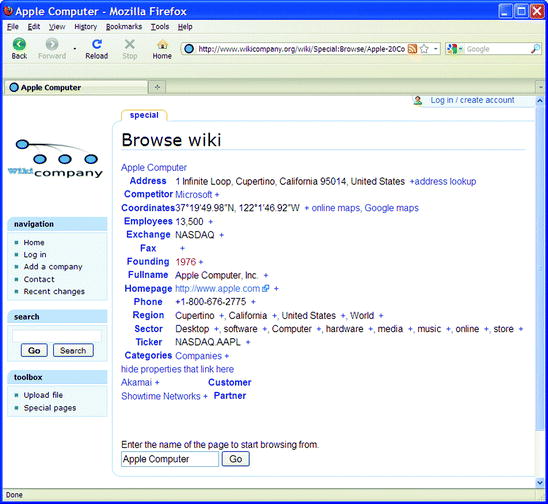Viewport: 548px width, 504px height.
Task: Open the new tab button
Action: pyautogui.click(x=157, y=87)
